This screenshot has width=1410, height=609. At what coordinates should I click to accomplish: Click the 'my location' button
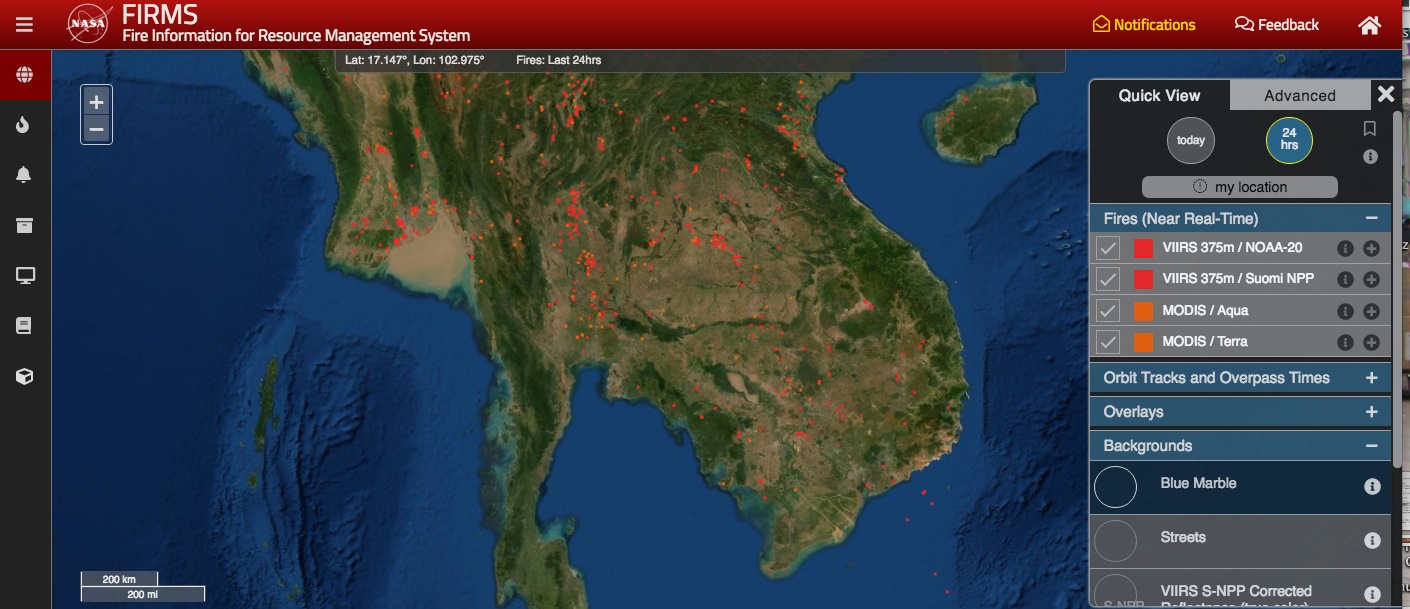[x=1240, y=187]
